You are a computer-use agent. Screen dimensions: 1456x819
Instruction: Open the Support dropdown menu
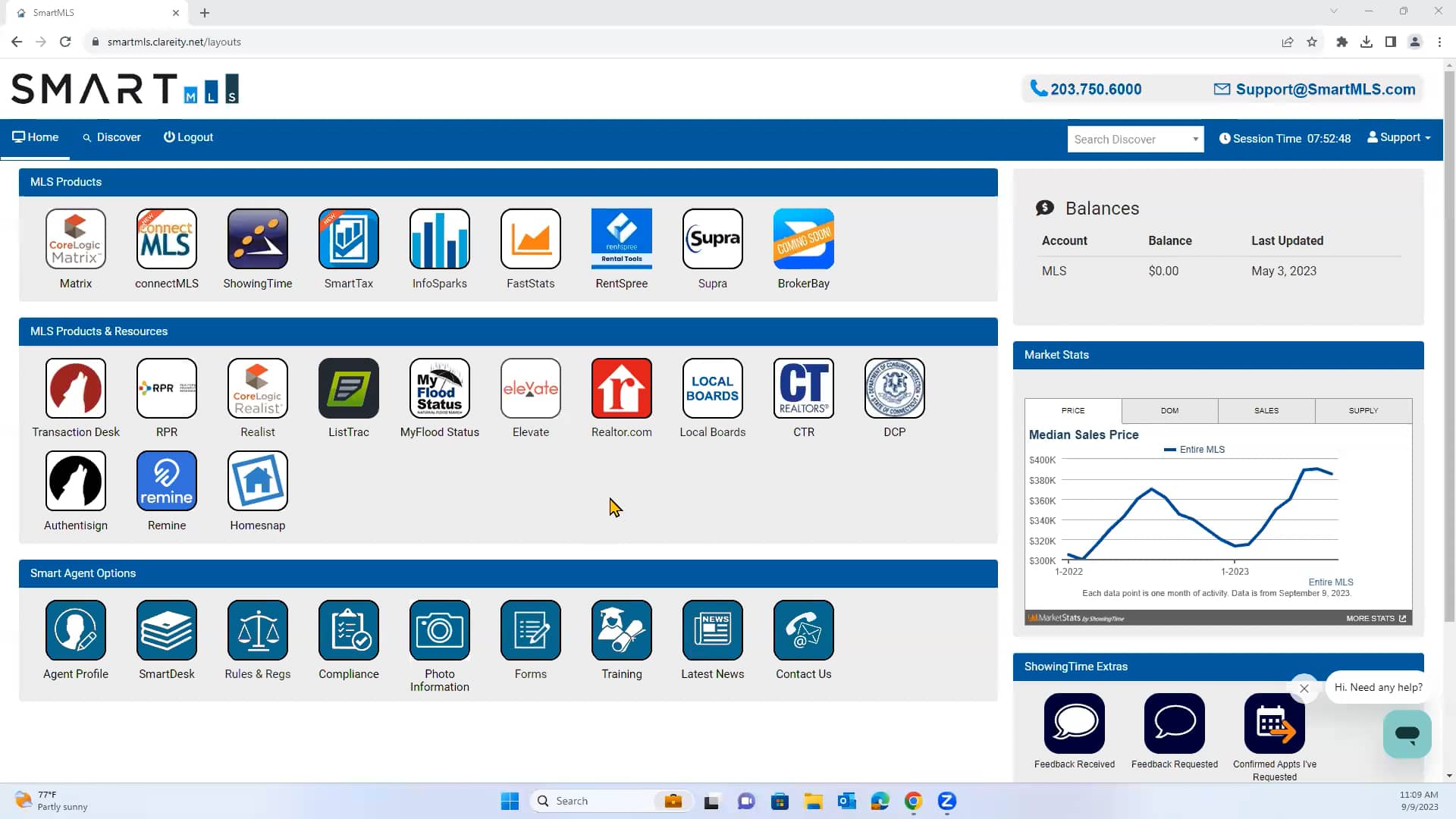click(1398, 137)
